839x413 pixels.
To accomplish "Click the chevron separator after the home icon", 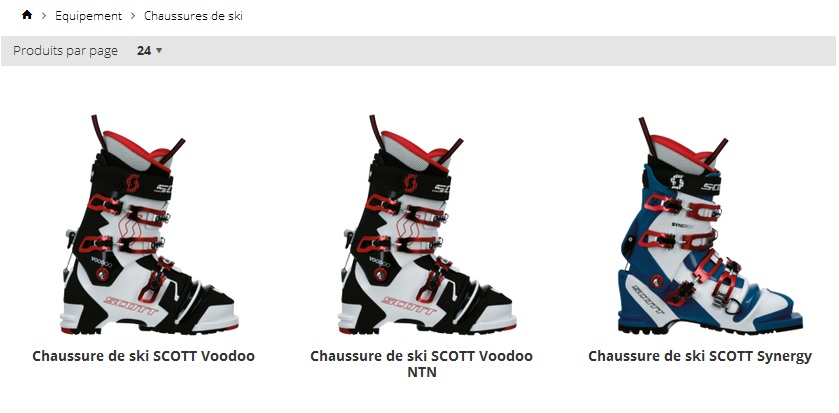I will pyautogui.click(x=44, y=16).
